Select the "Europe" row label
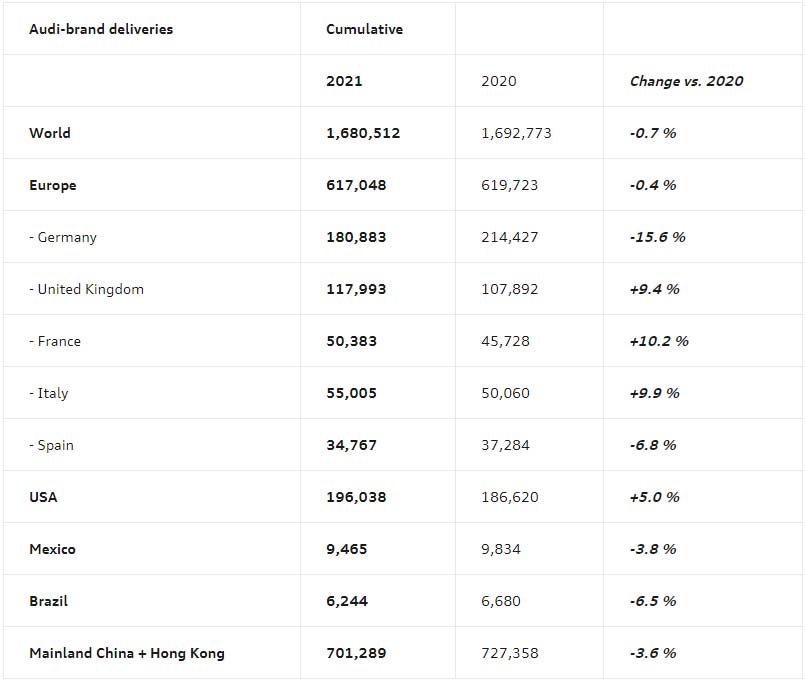This screenshot has width=806, height=682. pyautogui.click(x=53, y=185)
